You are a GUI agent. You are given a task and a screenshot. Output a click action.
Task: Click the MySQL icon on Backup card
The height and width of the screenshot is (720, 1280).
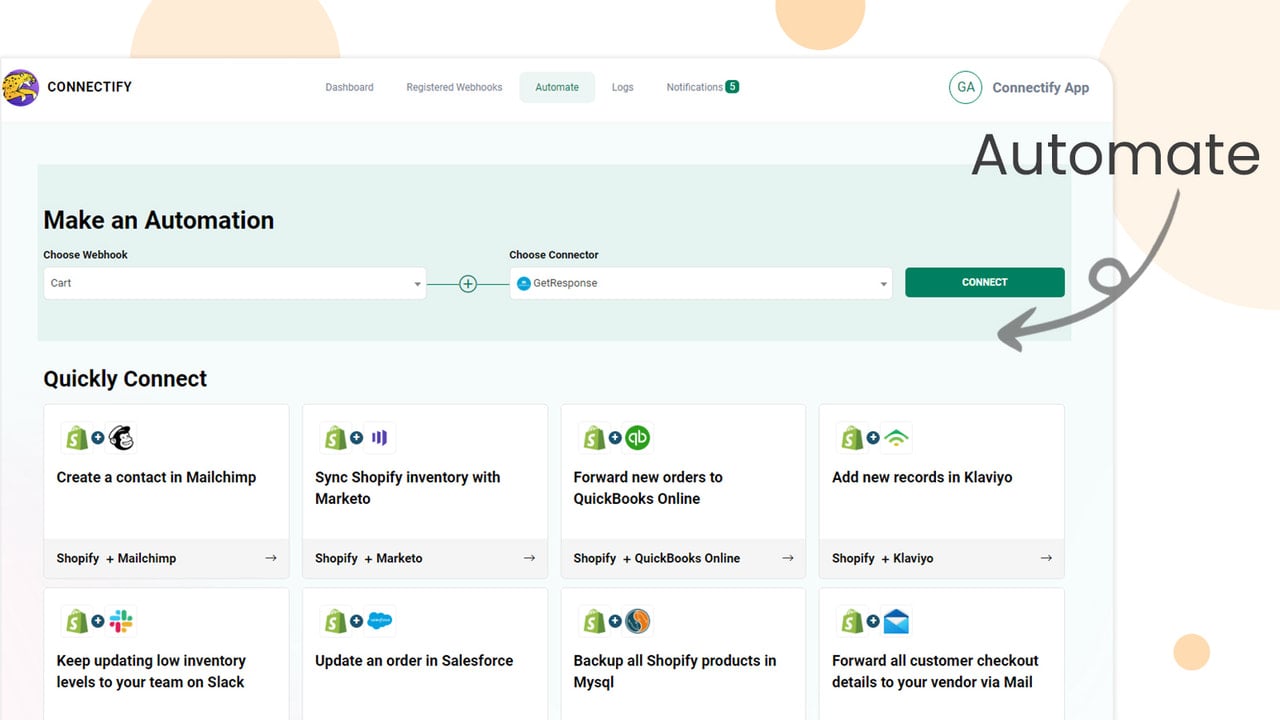638,622
